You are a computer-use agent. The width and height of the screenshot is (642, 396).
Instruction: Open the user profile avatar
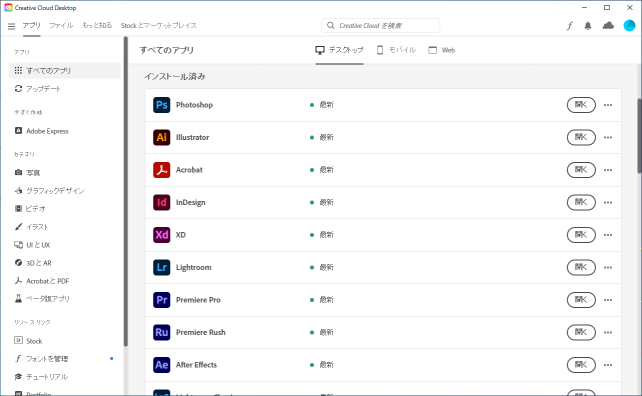(629, 25)
